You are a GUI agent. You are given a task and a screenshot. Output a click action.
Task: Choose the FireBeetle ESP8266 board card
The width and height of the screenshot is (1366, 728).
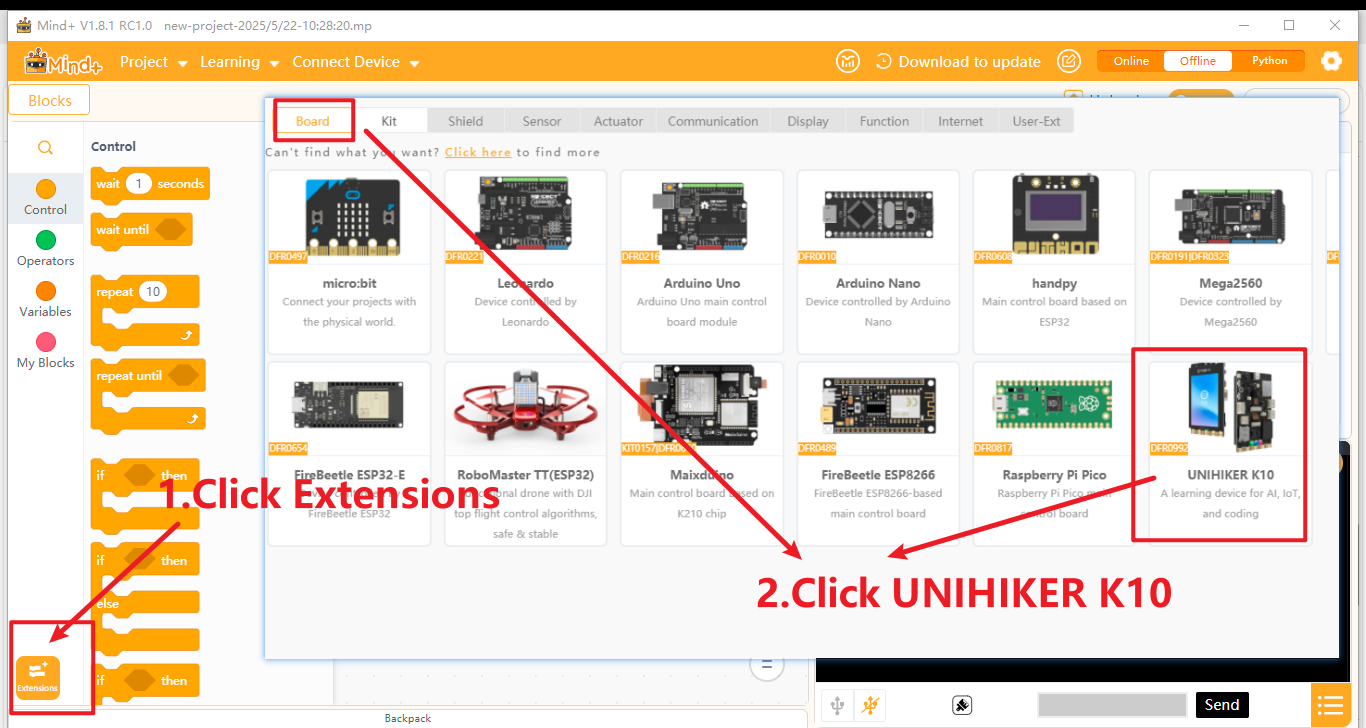pyautogui.click(x=878, y=454)
